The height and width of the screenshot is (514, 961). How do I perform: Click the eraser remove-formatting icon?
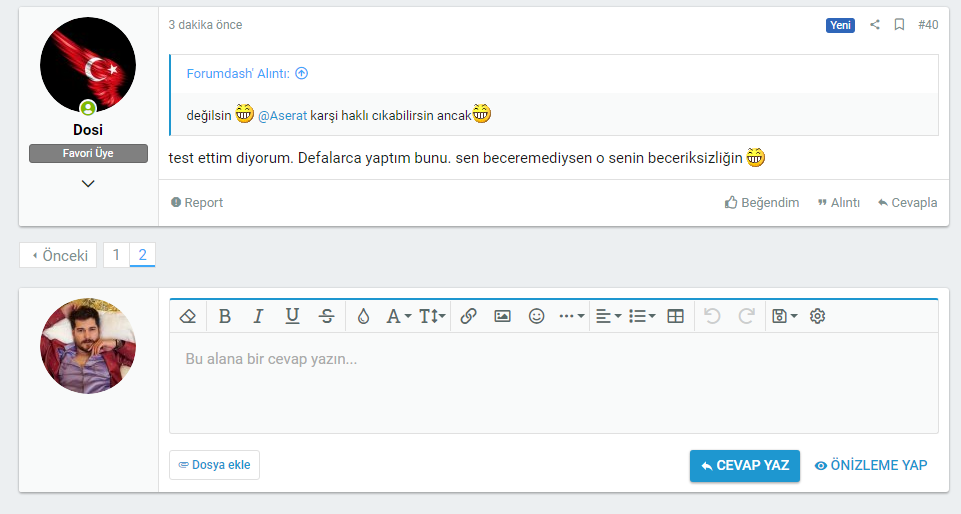187,316
